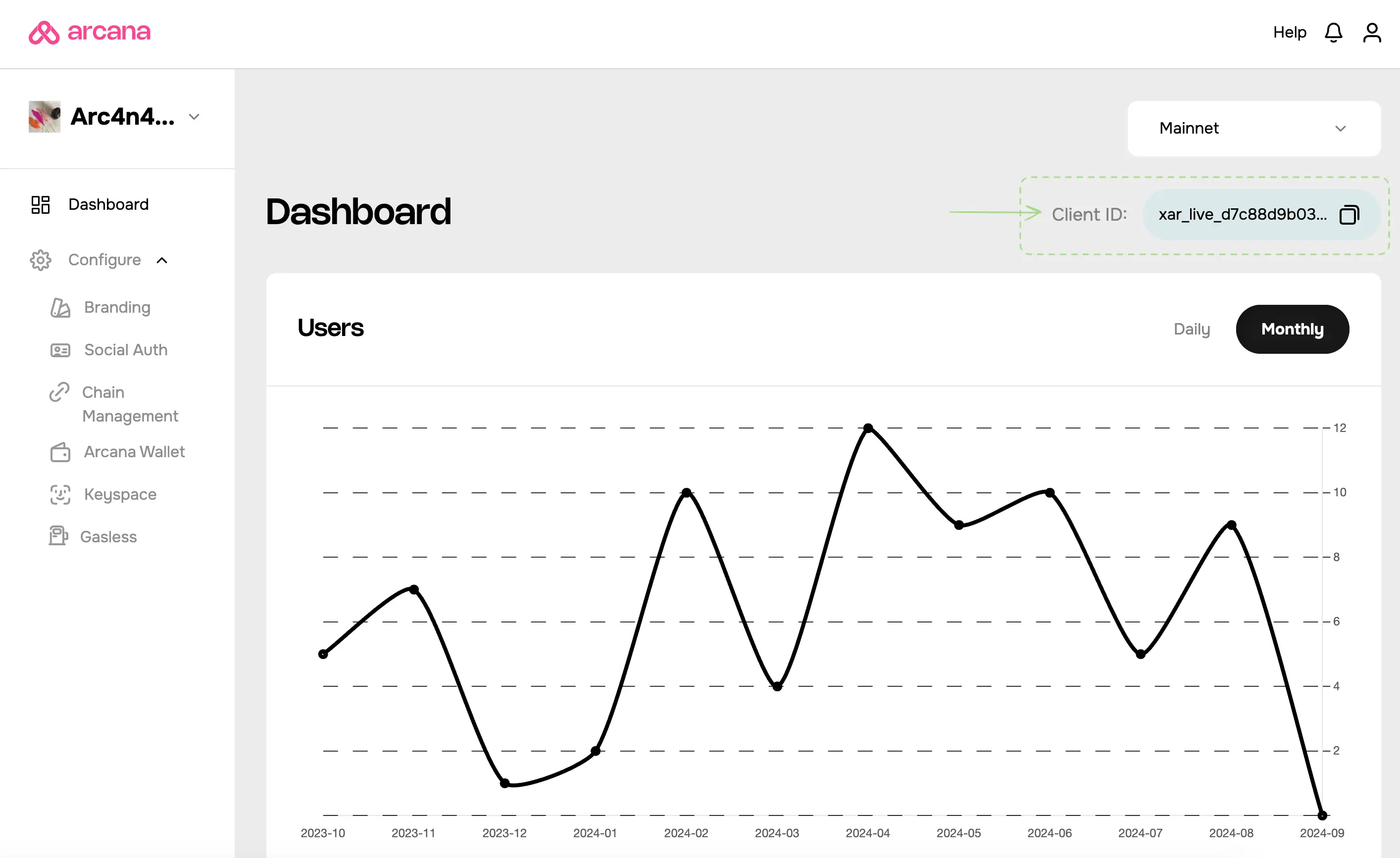Expand the Configure menu section

[x=104, y=260]
